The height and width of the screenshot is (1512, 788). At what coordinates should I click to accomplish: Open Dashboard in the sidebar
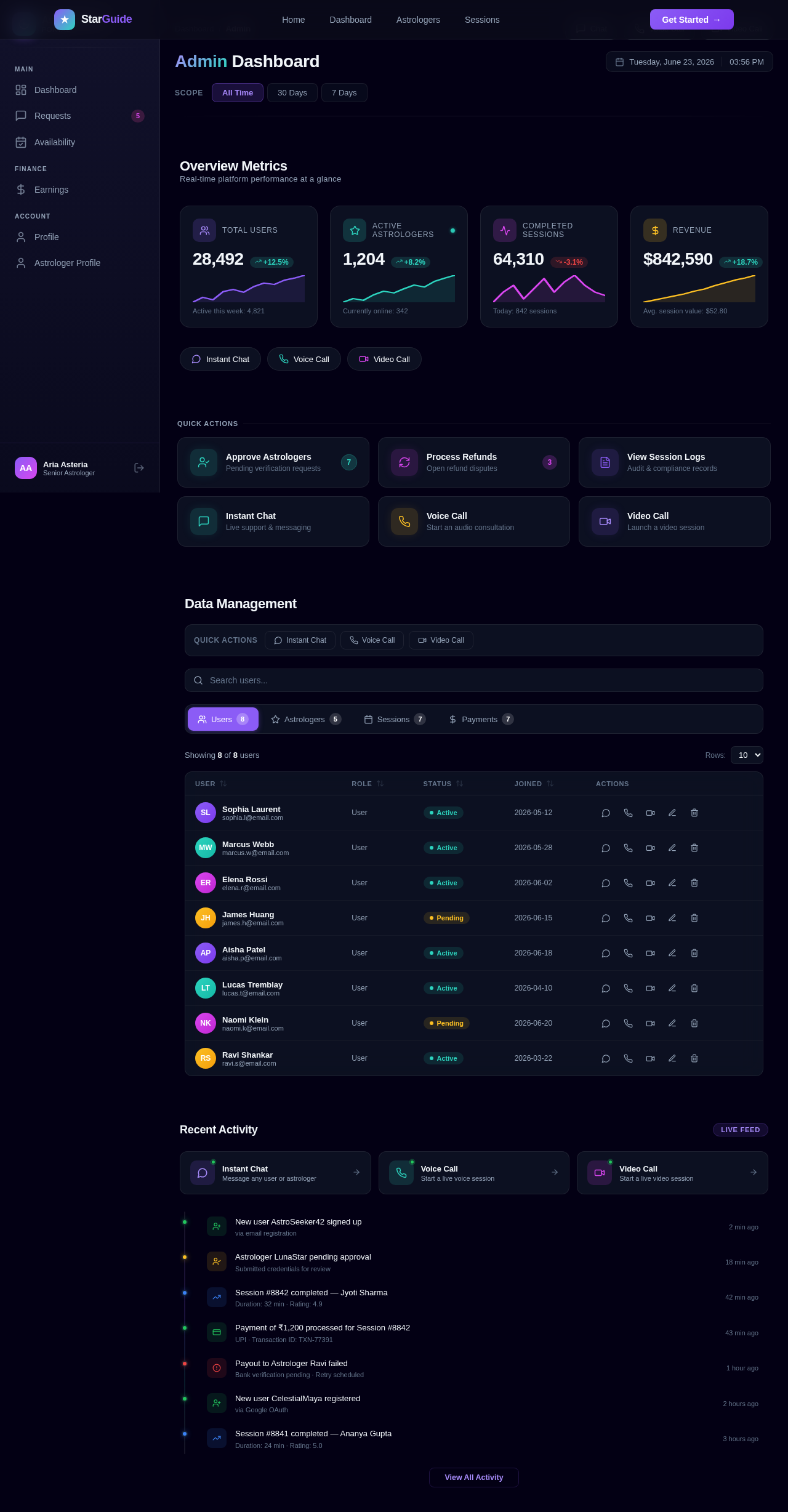79,90
